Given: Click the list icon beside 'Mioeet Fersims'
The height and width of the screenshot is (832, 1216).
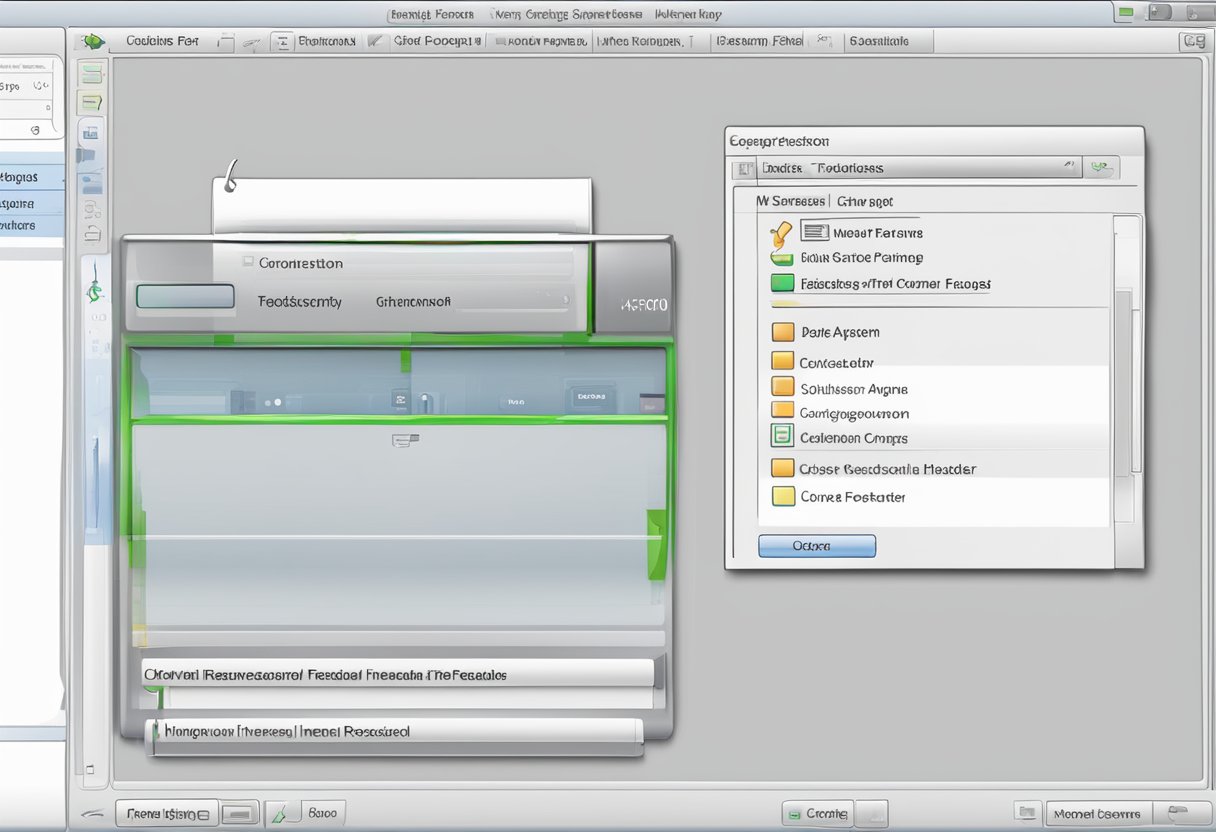Looking at the screenshot, I should click(815, 232).
